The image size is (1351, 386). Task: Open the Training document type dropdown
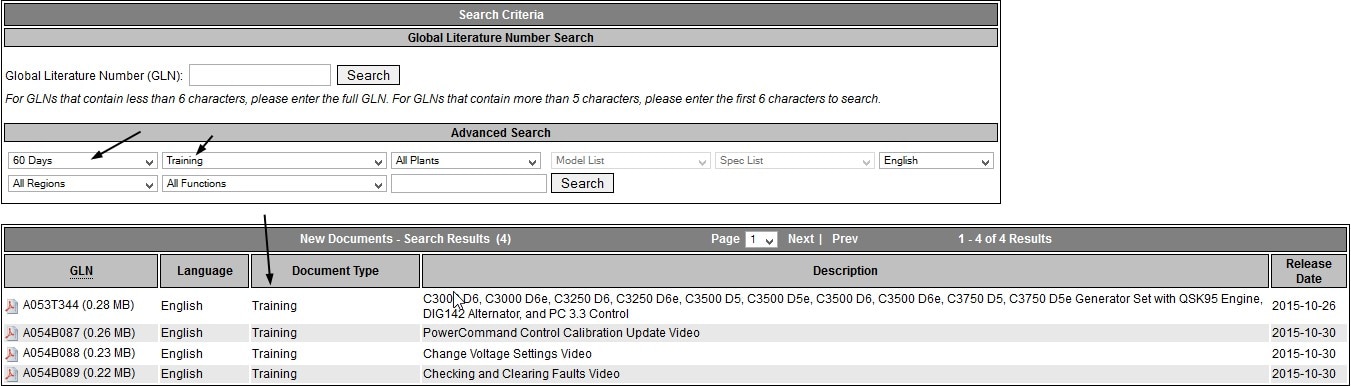[274, 161]
